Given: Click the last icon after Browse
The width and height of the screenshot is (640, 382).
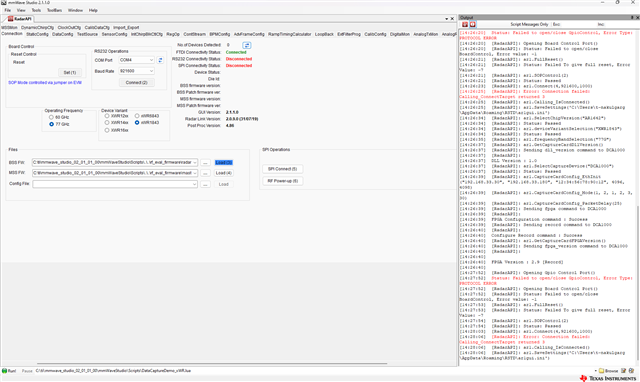Looking at the screenshot, I should (x=631, y=371).
